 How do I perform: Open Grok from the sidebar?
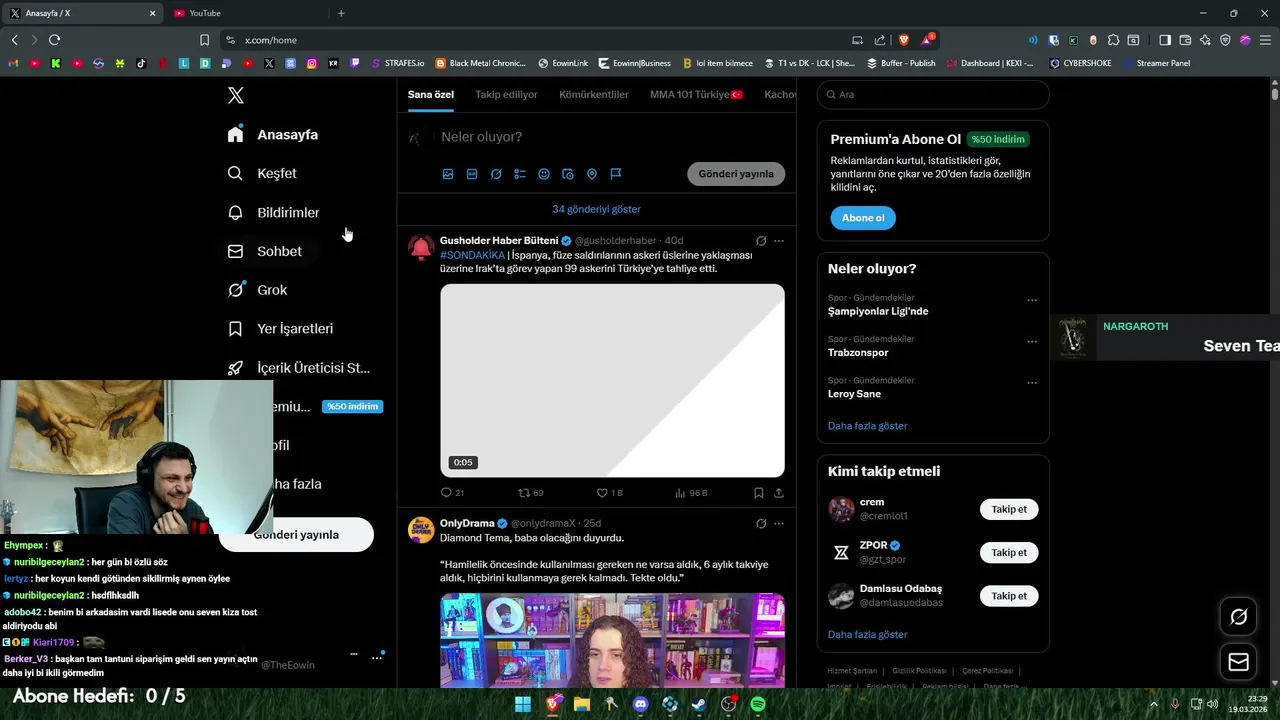click(x=258, y=290)
